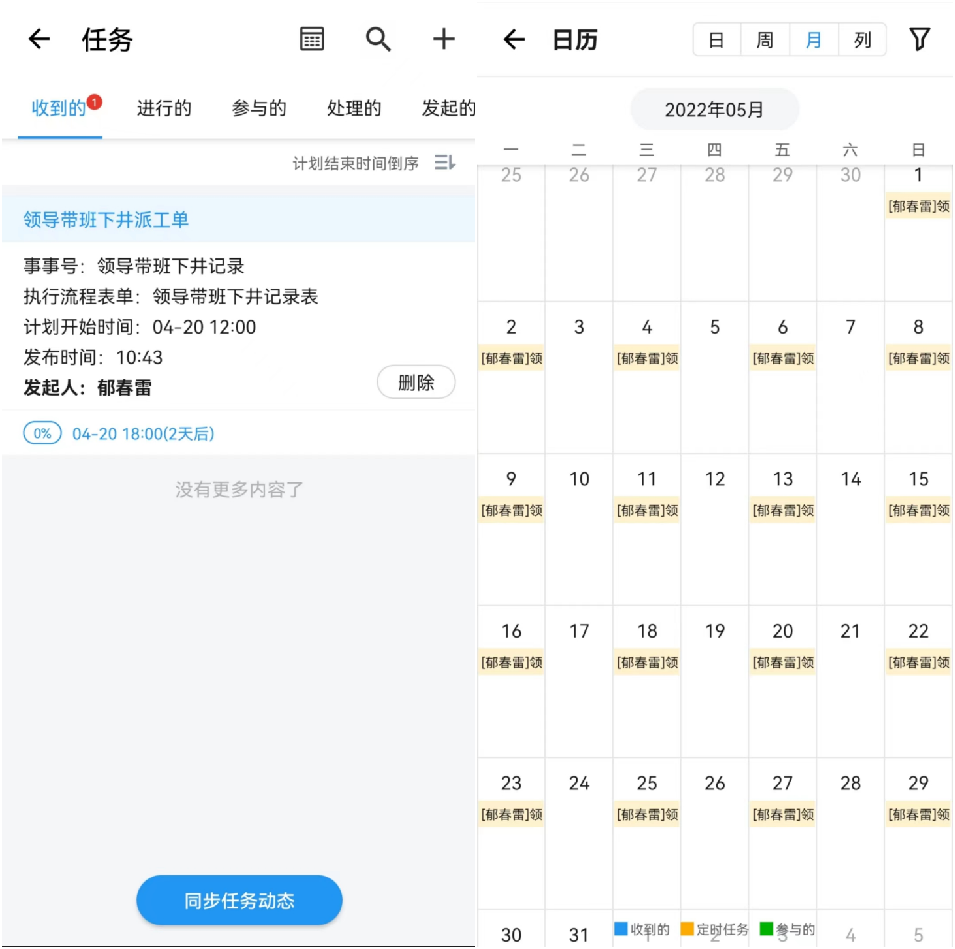955x949 pixels.
Task: Select date 17 in the calendar
Action: click(579, 632)
